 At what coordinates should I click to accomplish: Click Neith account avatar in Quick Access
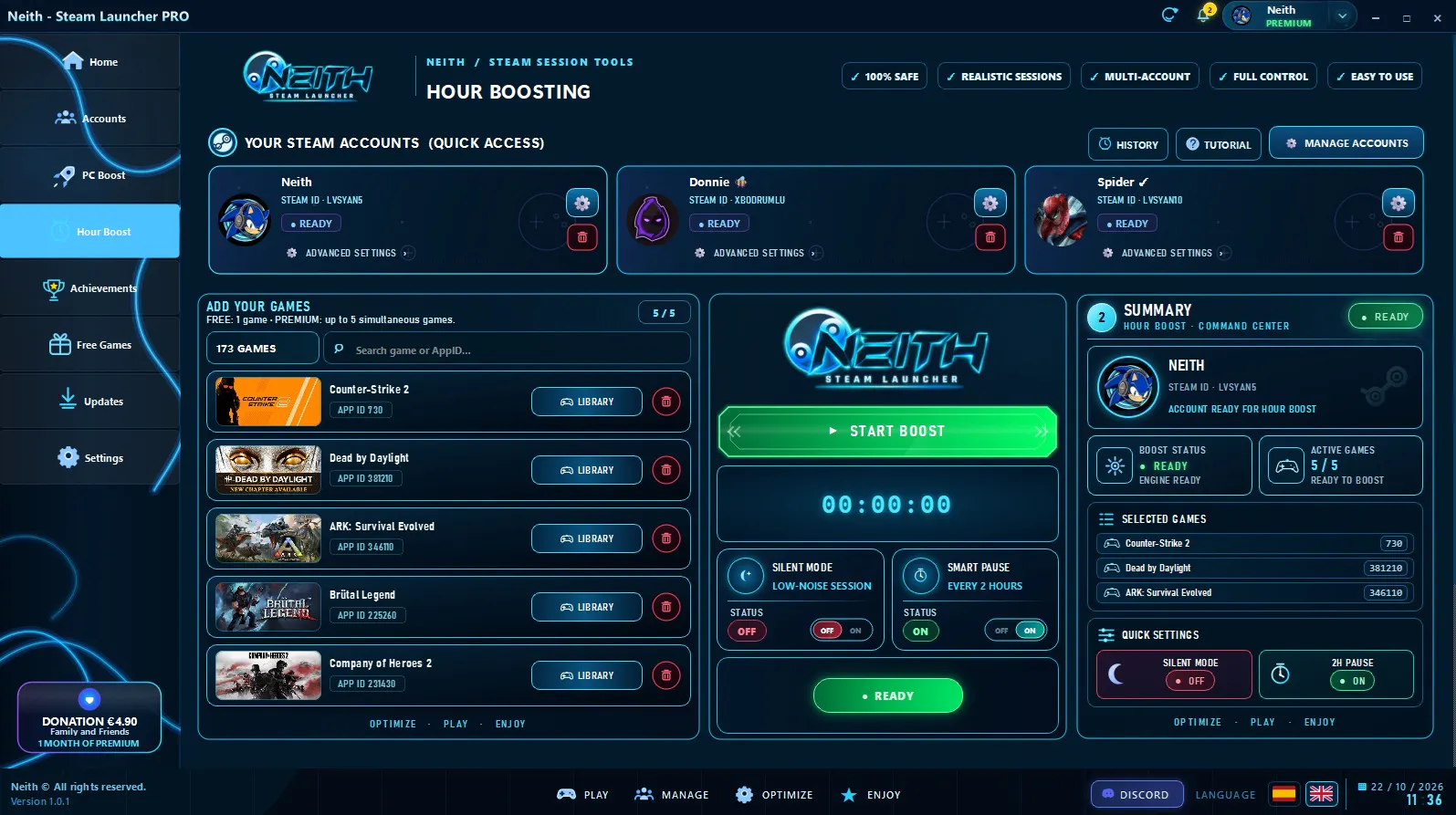tap(245, 220)
